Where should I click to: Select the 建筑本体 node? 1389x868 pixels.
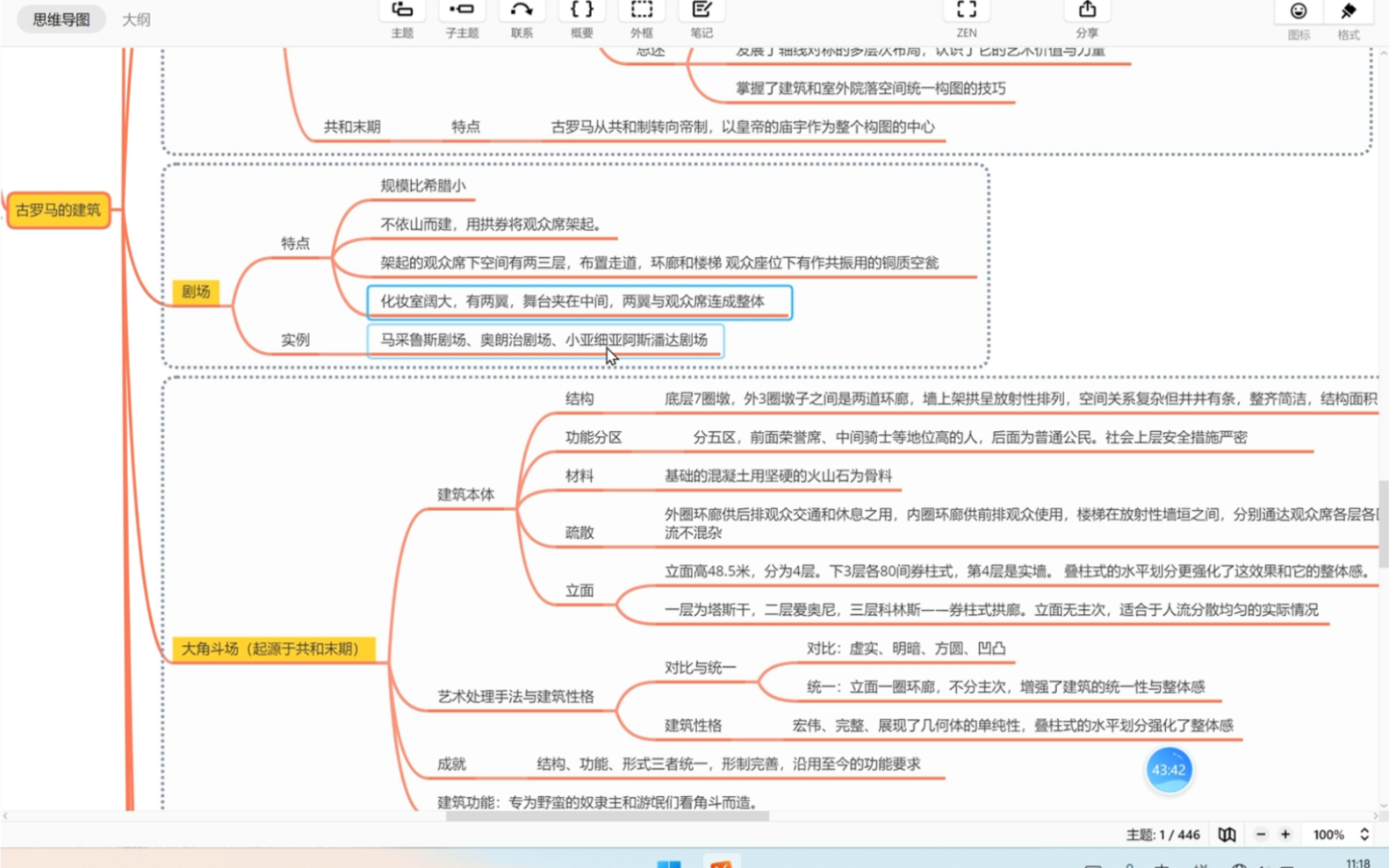466,494
